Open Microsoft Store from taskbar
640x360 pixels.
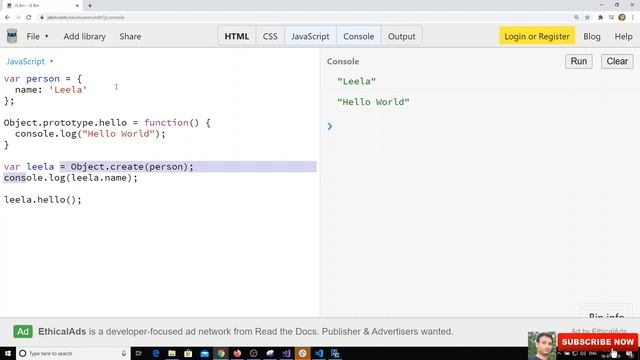coord(188,353)
